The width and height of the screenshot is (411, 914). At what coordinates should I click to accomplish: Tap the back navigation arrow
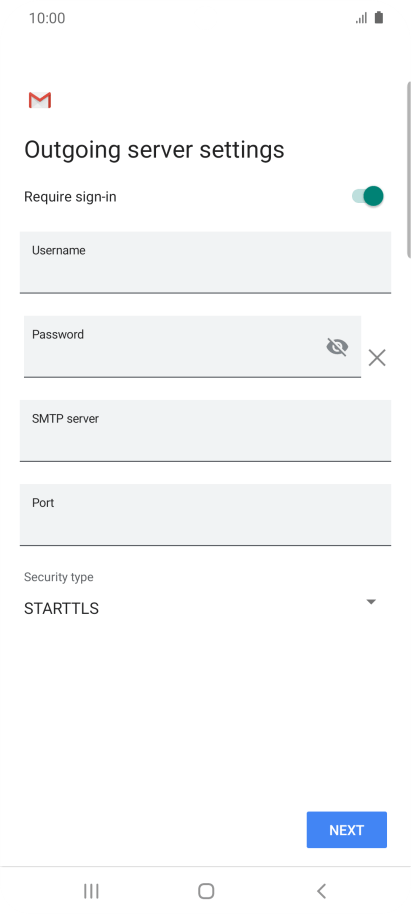321,891
